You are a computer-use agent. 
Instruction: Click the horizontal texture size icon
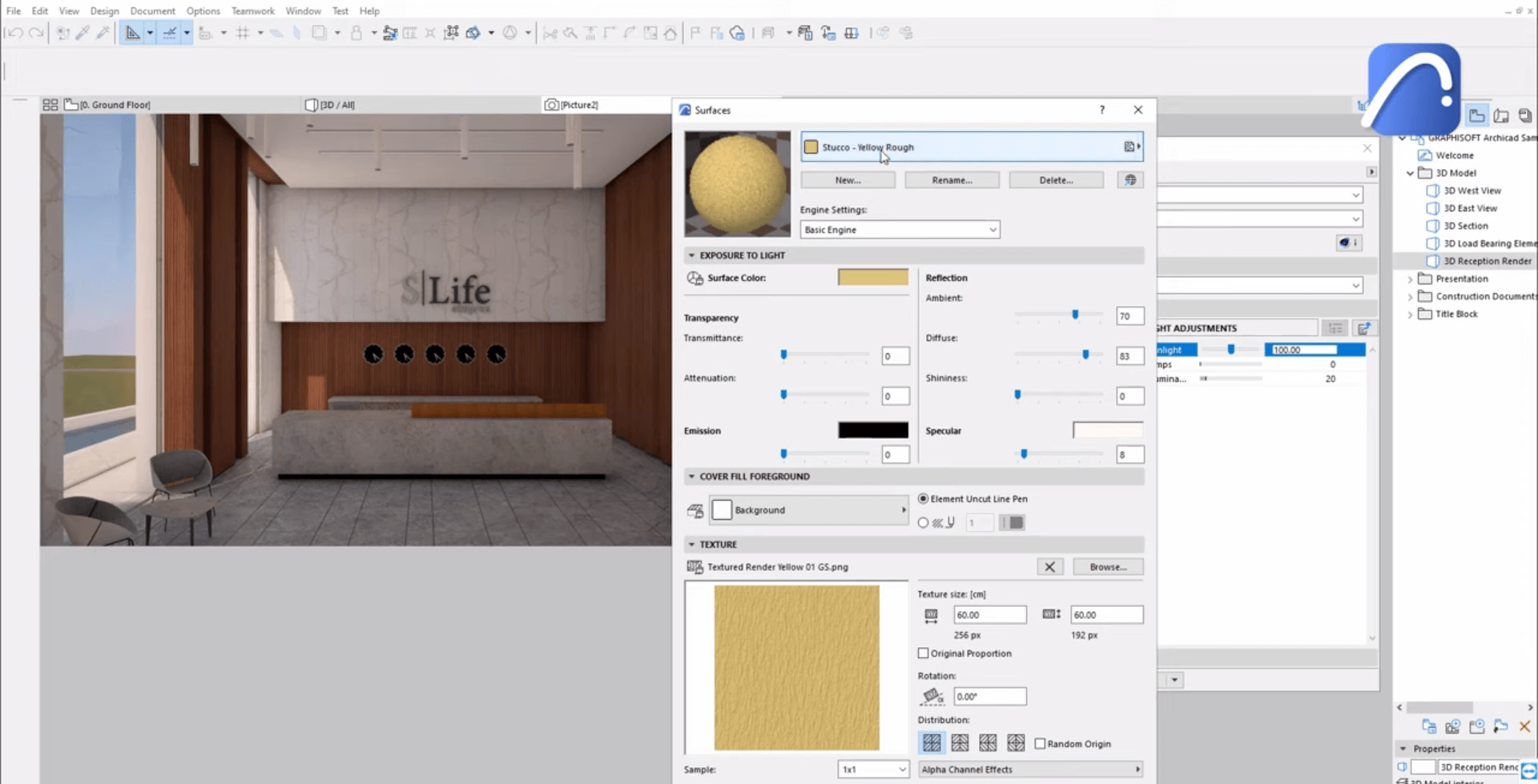pos(932,614)
